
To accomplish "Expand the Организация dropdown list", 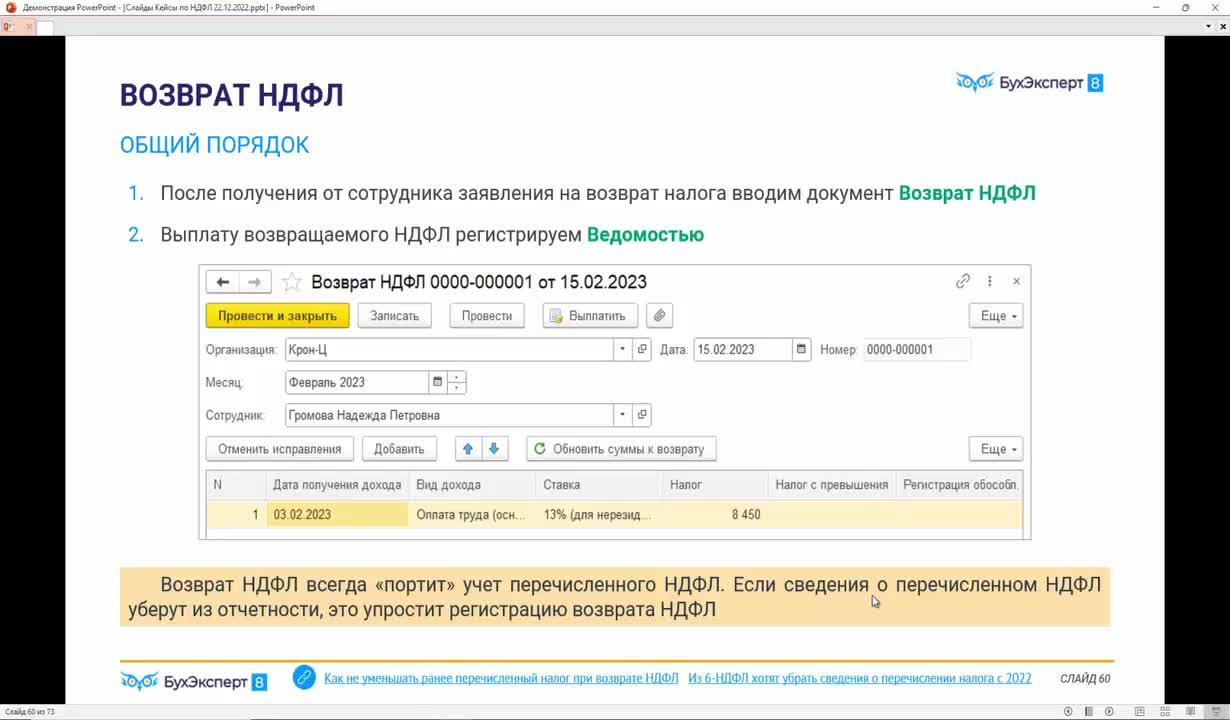I will (x=622, y=350).
